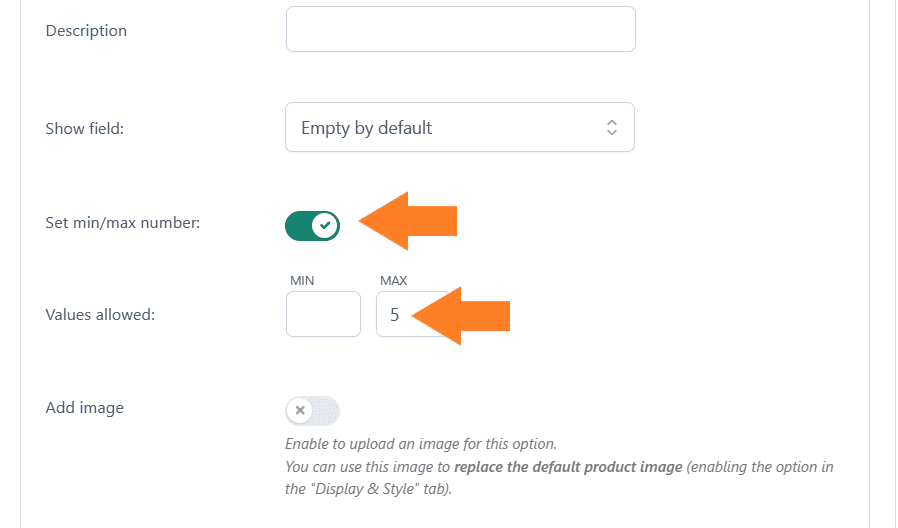
Task: Disable the Set min/max number switch
Action: (312, 226)
